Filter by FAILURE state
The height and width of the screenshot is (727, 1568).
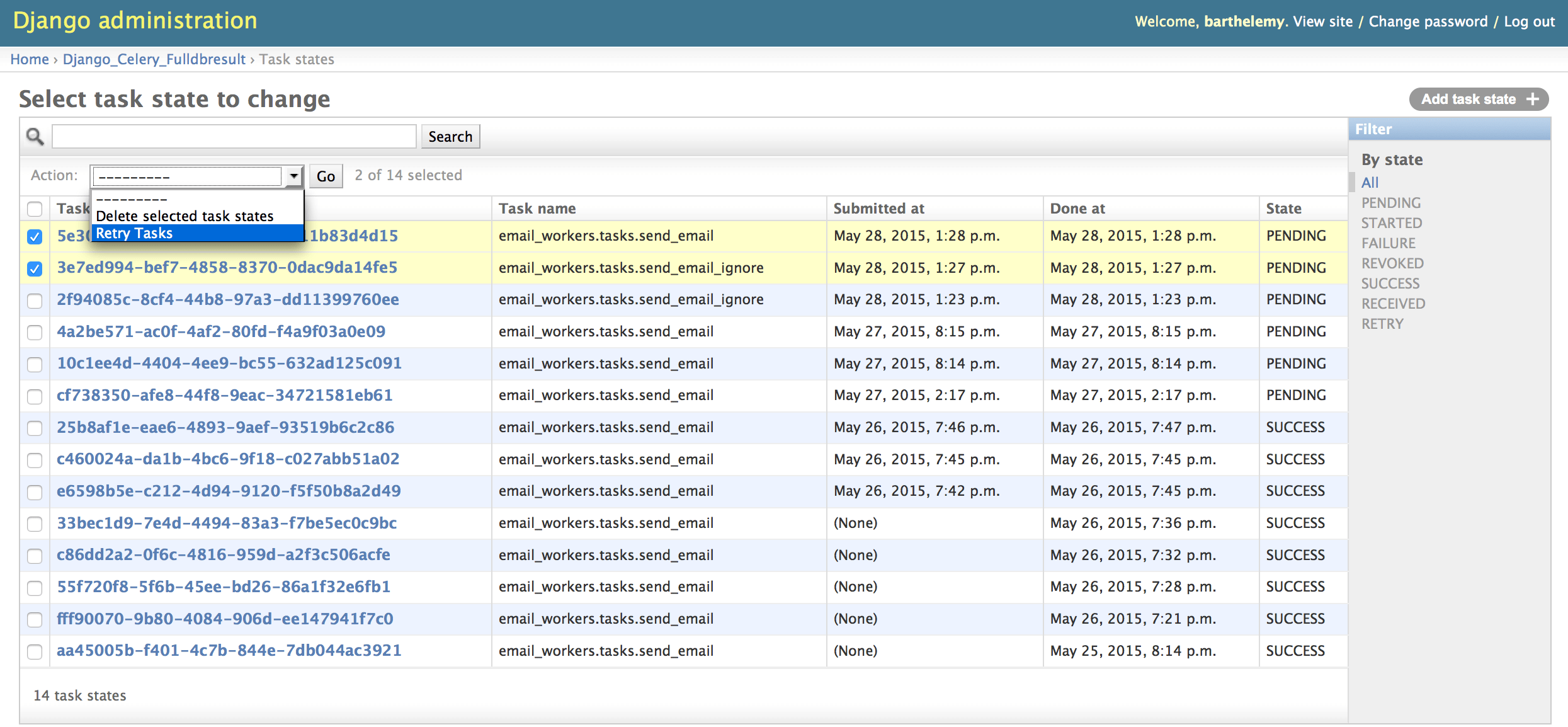pyautogui.click(x=1388, y=243)
